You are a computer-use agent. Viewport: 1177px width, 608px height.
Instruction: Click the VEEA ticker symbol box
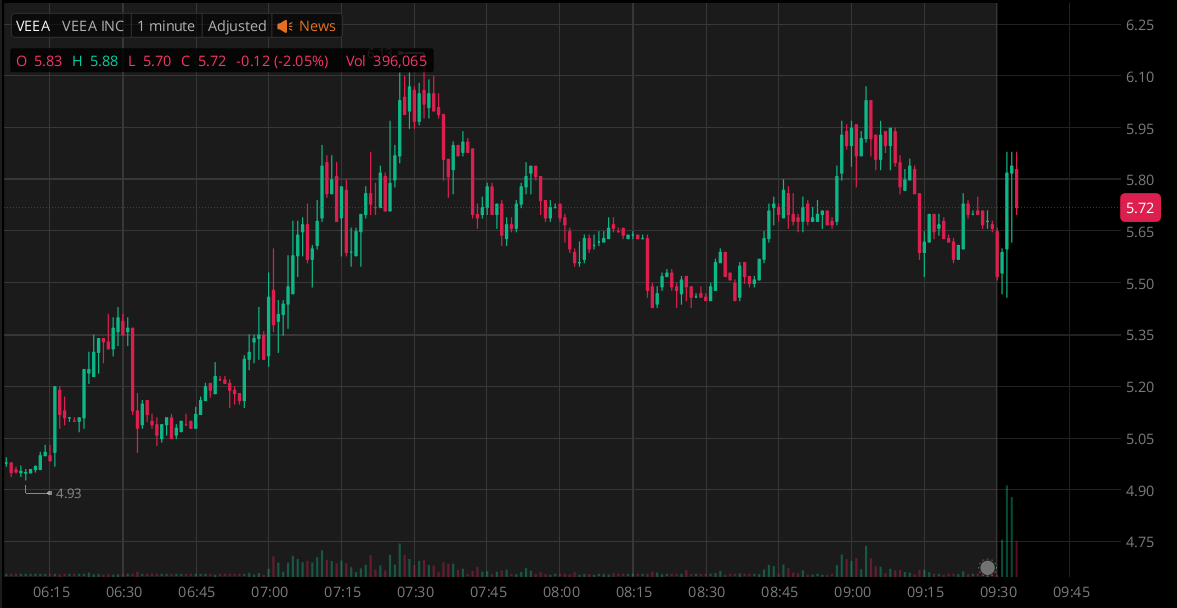coord(33,26)
